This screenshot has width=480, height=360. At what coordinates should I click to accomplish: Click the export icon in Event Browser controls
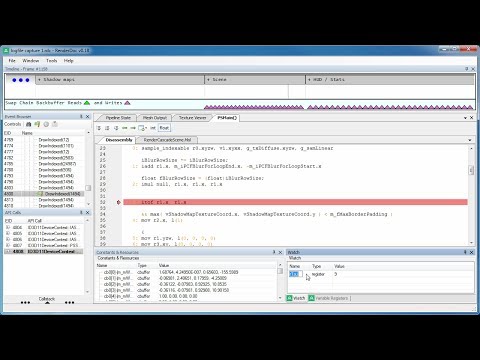coord(55,124)
